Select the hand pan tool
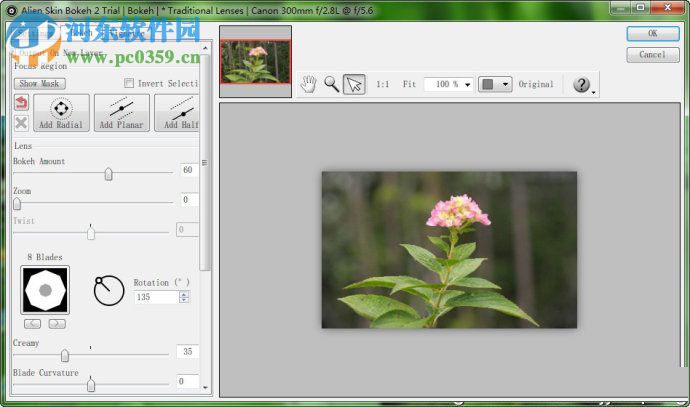This screenshot has height=407, width=690. coord(308,84)
